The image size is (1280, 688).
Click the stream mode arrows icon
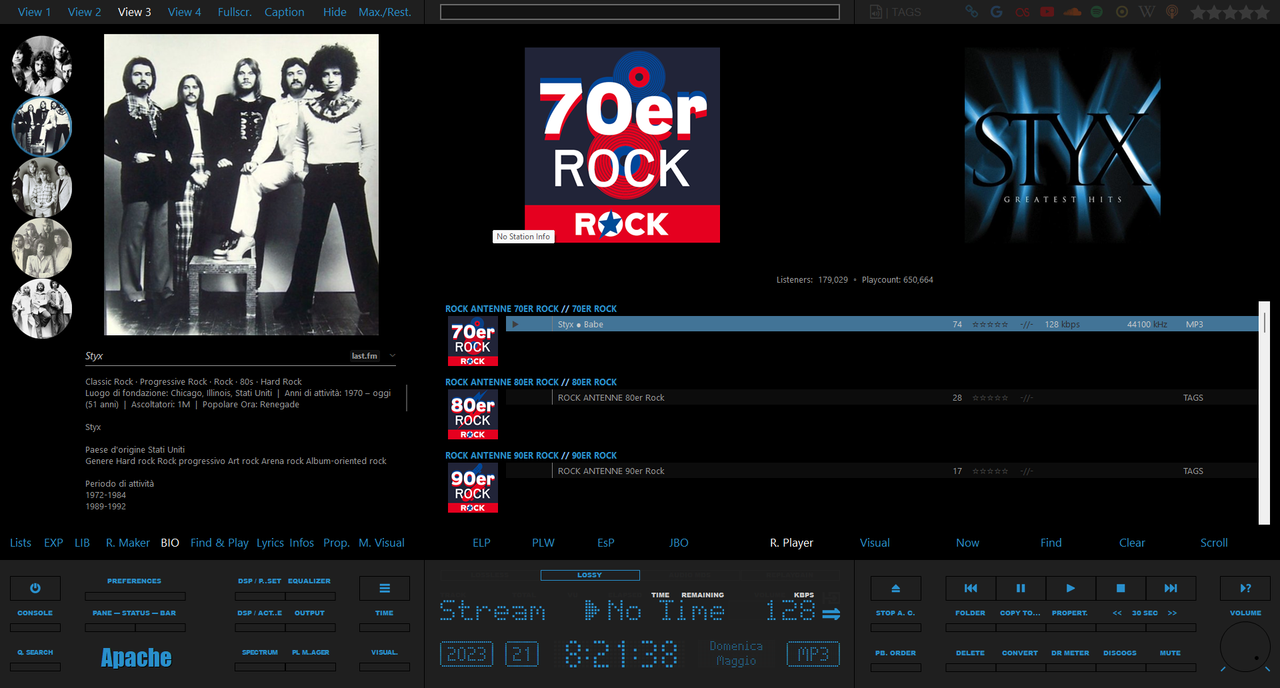tap(831, 614)
